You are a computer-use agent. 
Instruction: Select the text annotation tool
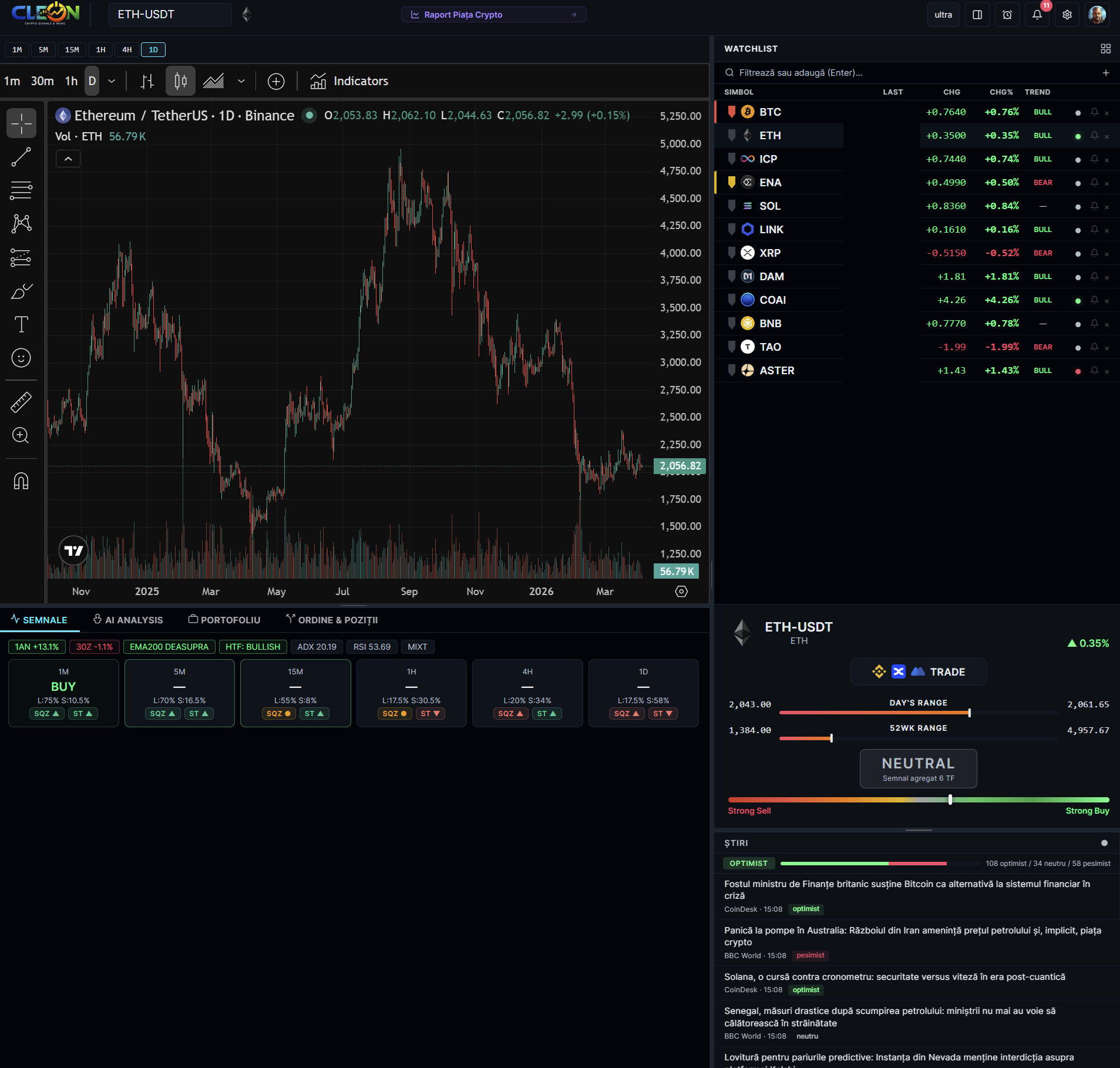coord(21,324)
